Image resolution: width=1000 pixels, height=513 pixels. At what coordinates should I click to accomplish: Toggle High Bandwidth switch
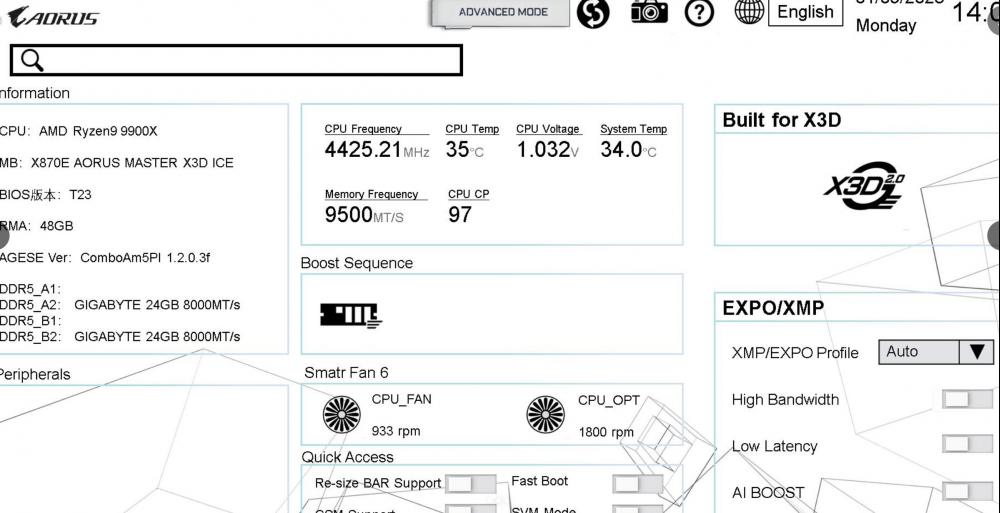[x=967, y=399]
